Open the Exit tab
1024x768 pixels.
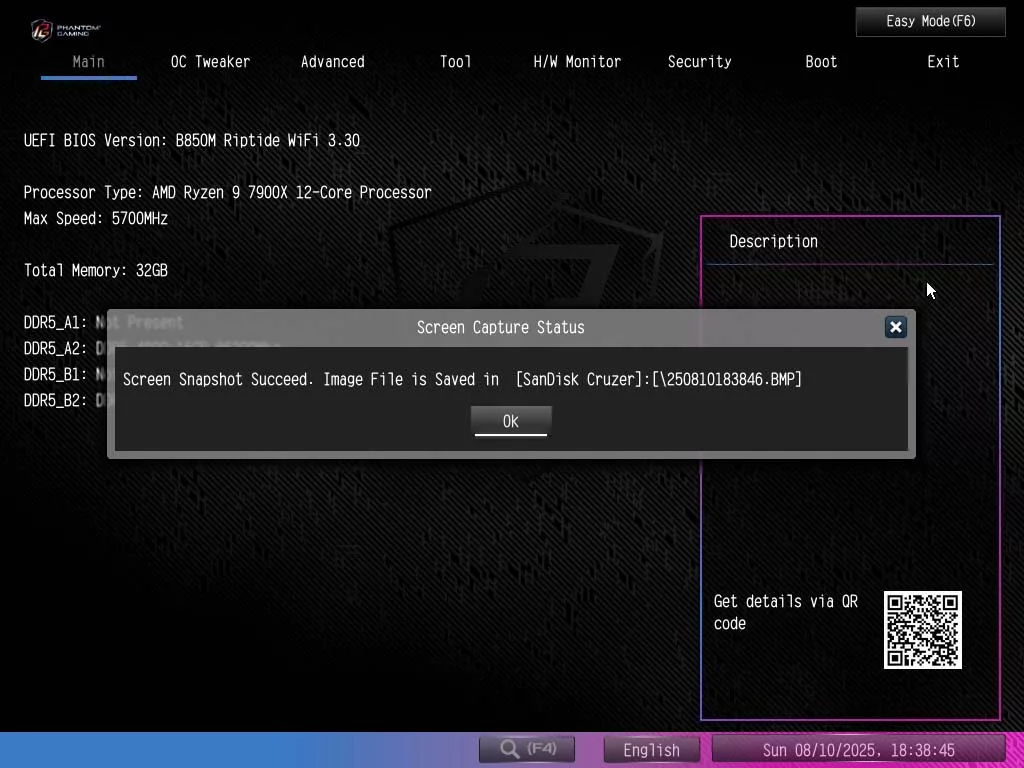pos(943,62)
